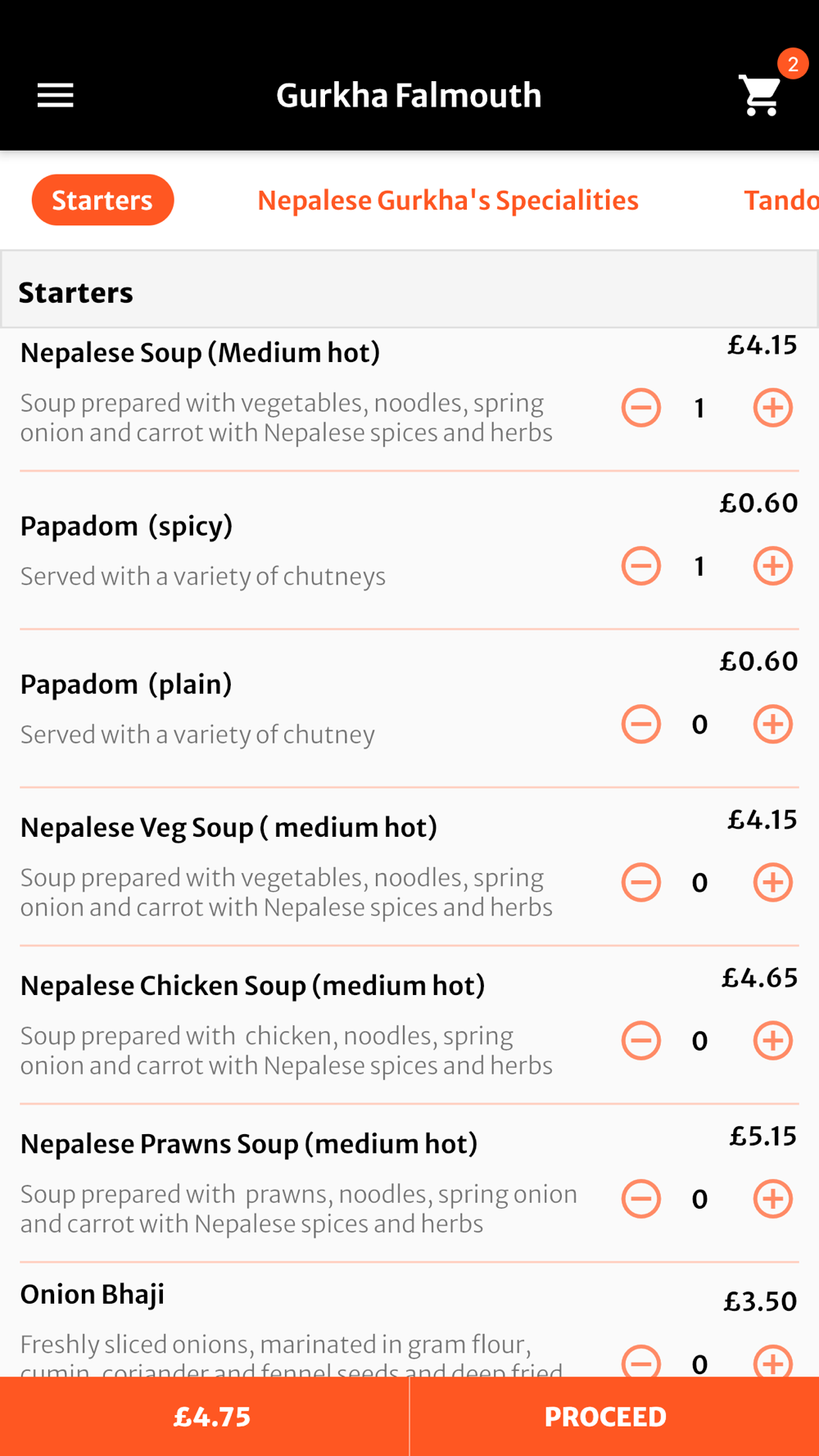
Task: Tap minus for Nepalese Chicken Soup
Action: [640, 1039]
